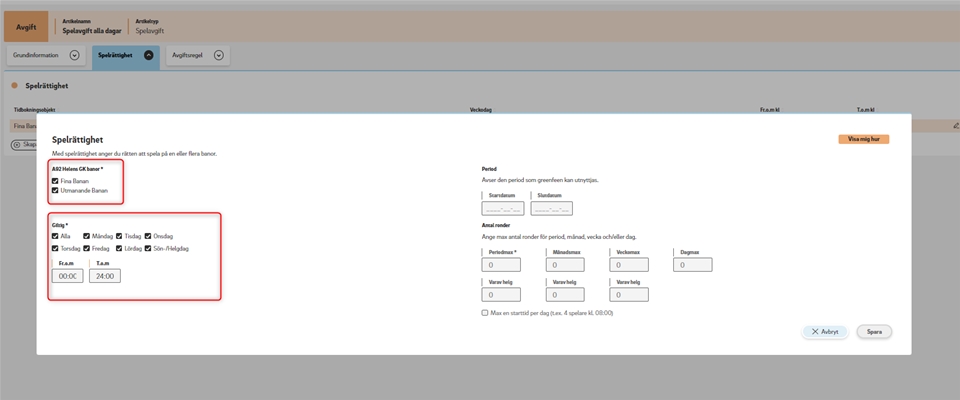Expand the Avgiftsregel section

click(x=218, y=56)
